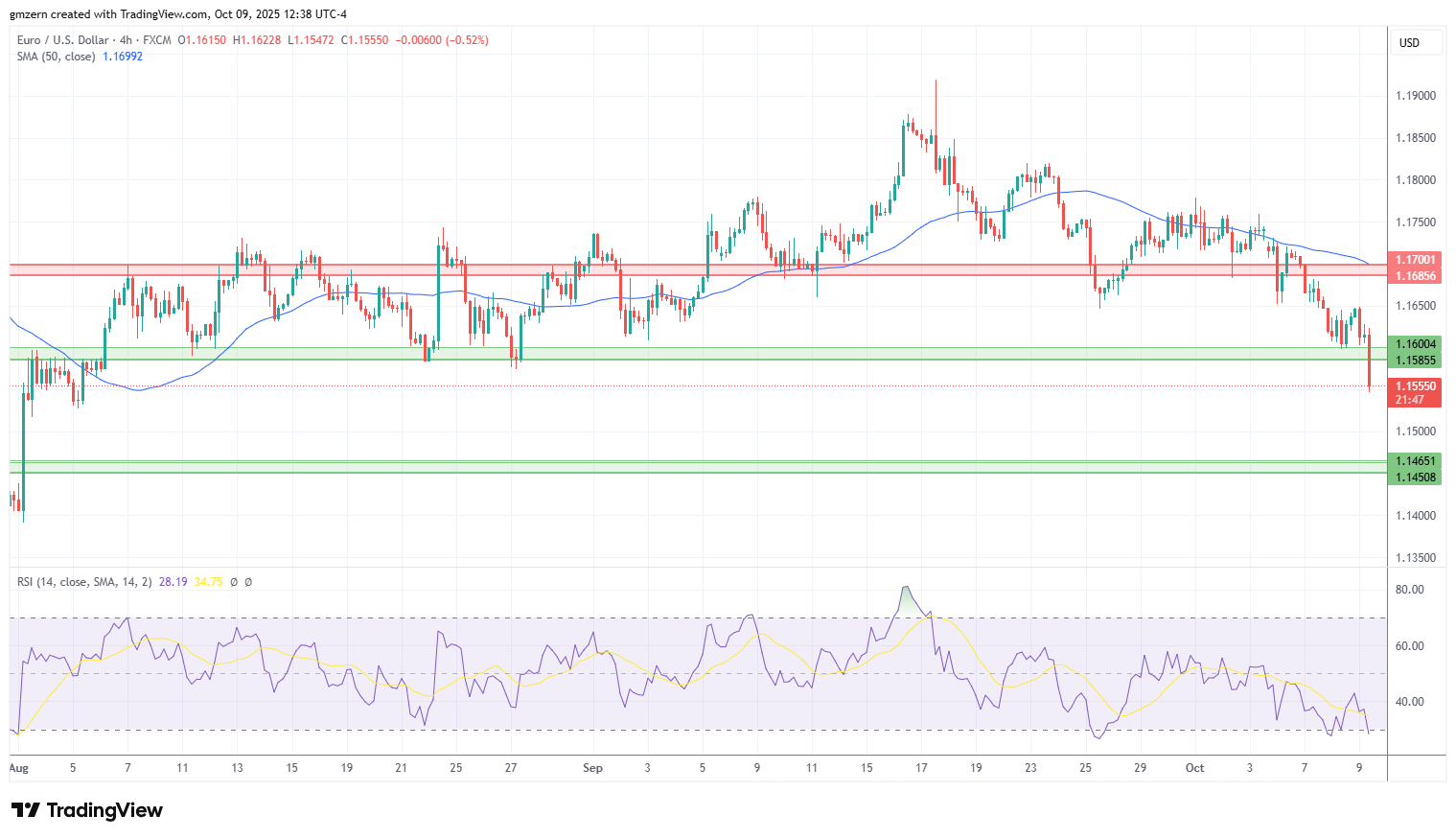Click the current price label 1.15550

pos(1415,386)
